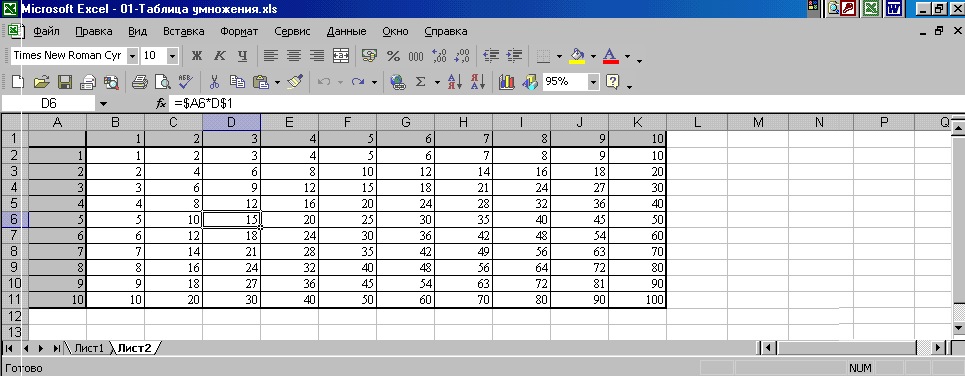Open the 95% zoom dropdown
This screenshot has width=965, height=376.
tap(593, 82)
